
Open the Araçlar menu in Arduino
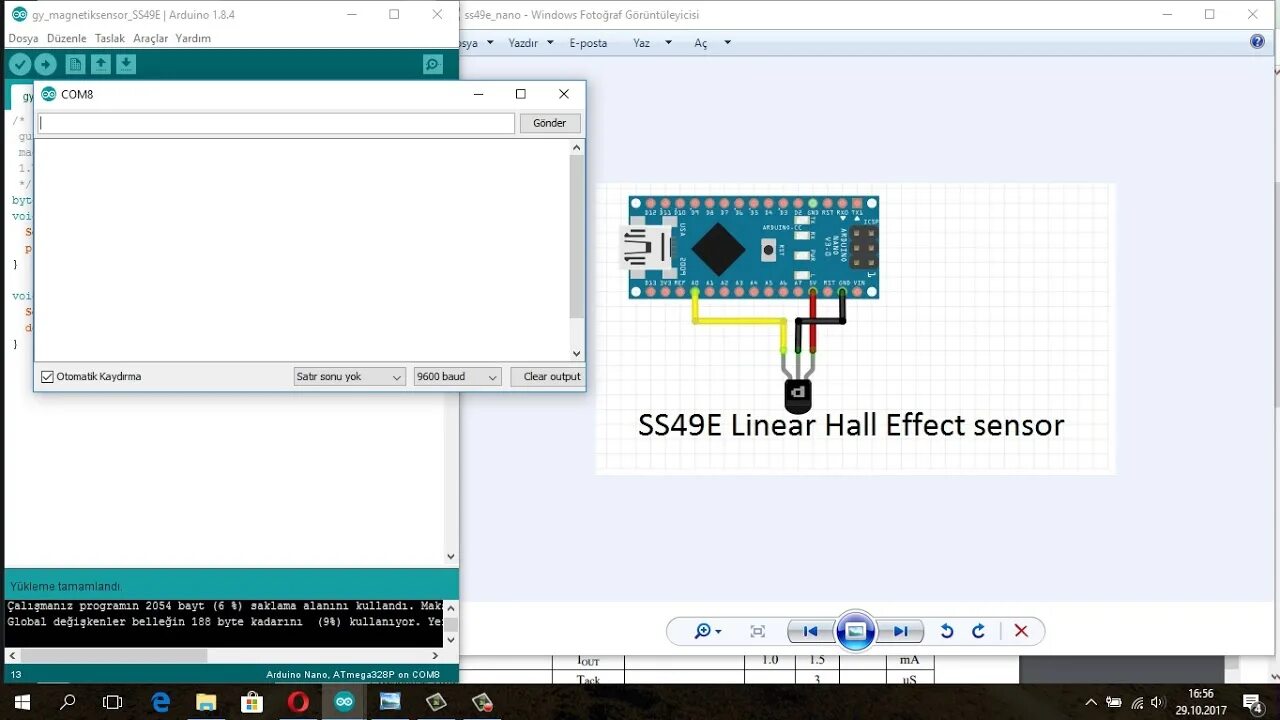tap(151, 38)
